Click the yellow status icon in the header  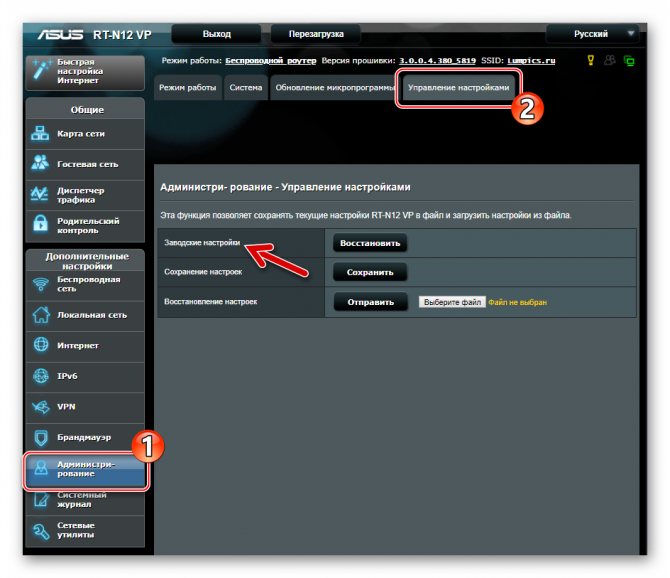coord(591,60)
